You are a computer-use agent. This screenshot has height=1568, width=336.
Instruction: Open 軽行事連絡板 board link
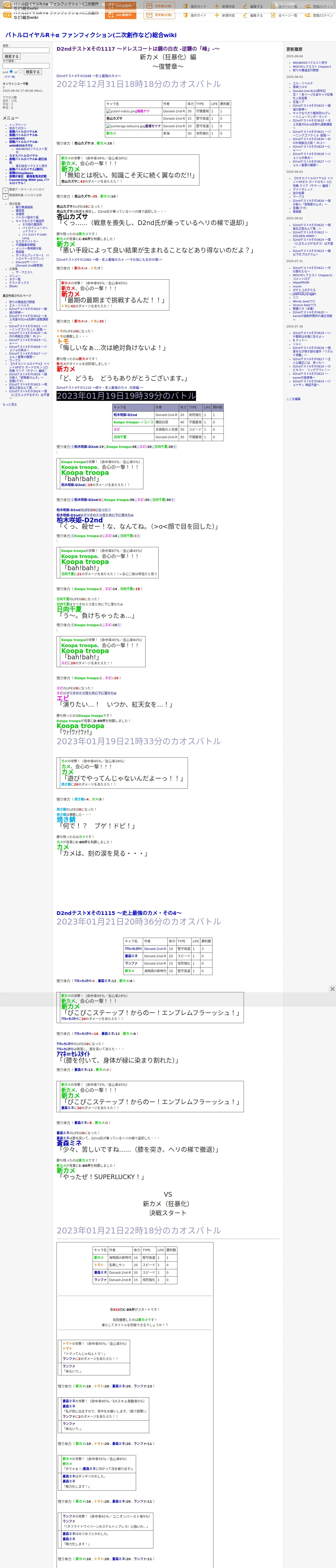click(24, 207)
